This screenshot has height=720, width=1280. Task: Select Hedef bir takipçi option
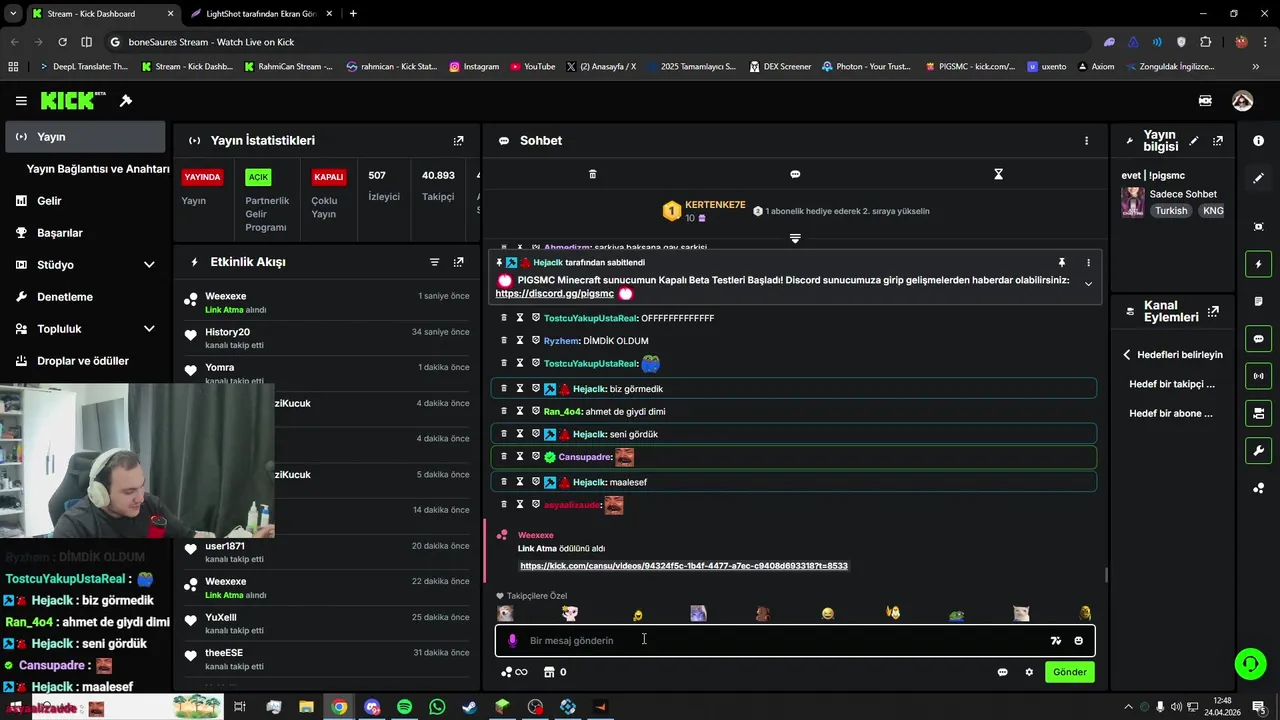[x=1171, y=384]
